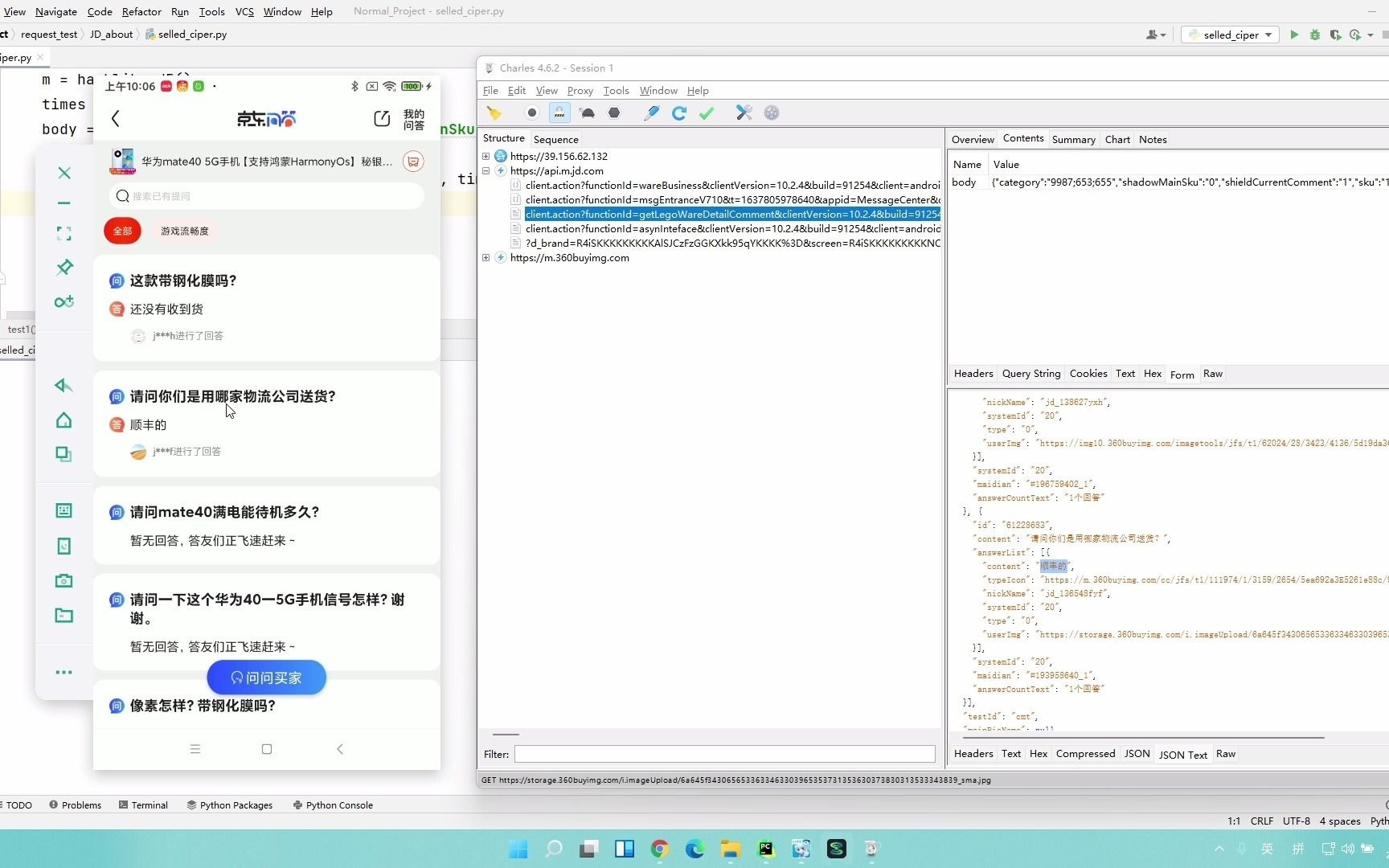This screenshot has height=868, width=1389.
Task: Toggle breakpoints hexagon icon in Charles
Action: coord(614,113)
